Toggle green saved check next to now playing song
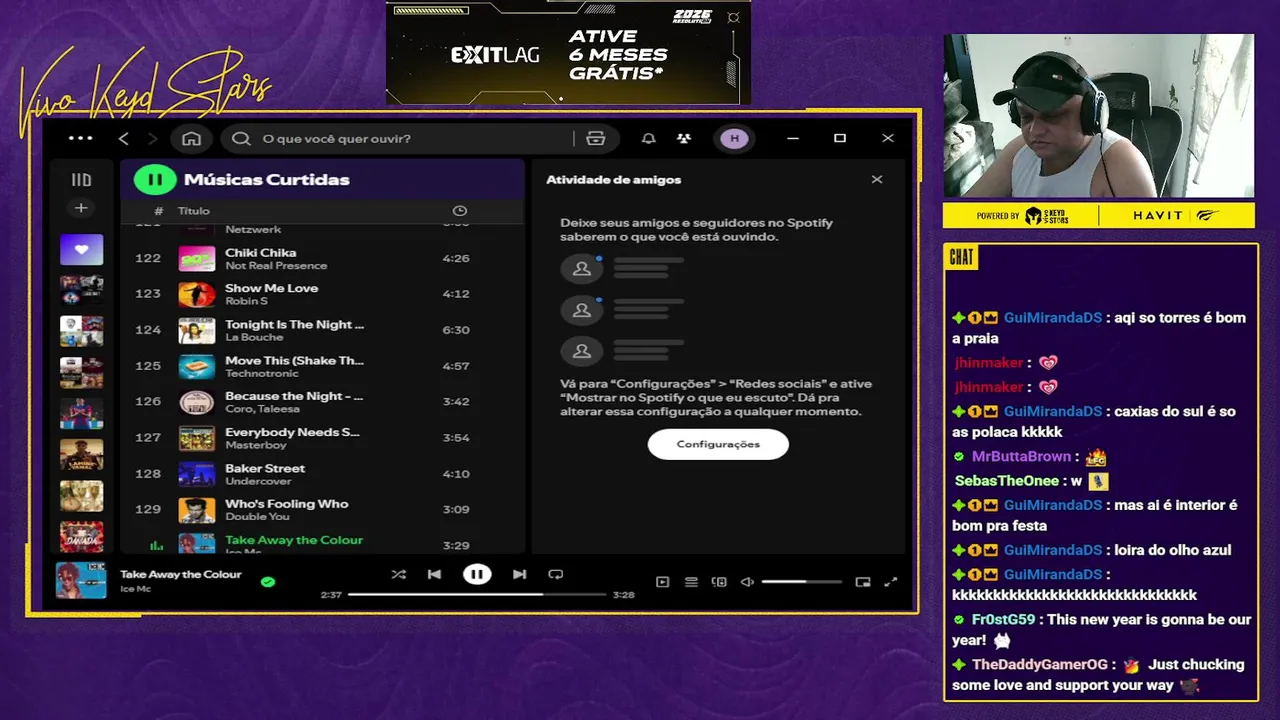Image resolution: width=1280 pixels, height=720 pixels. pyautogui.click(x=268, y=581)
